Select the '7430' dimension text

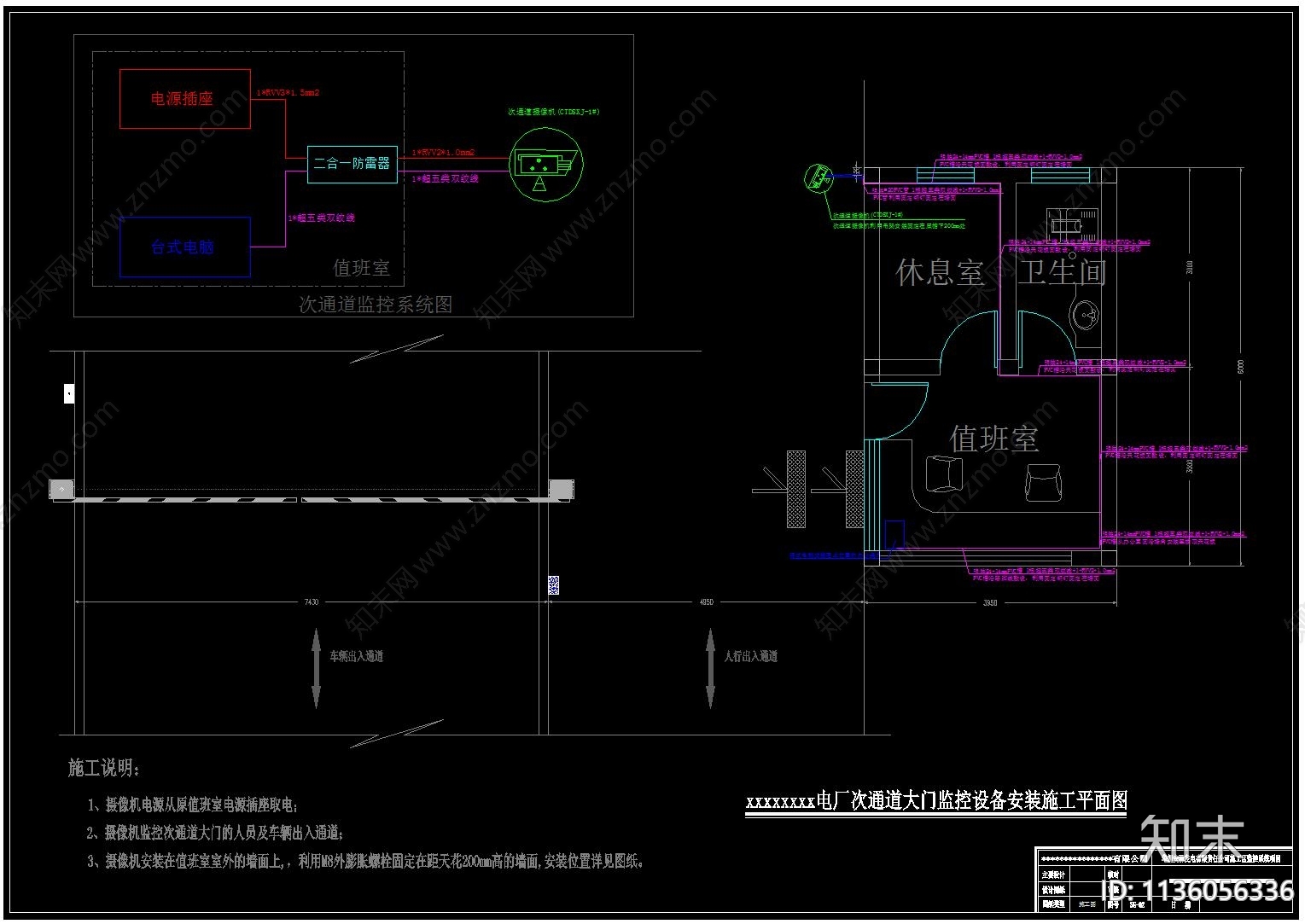coord(312,602)
